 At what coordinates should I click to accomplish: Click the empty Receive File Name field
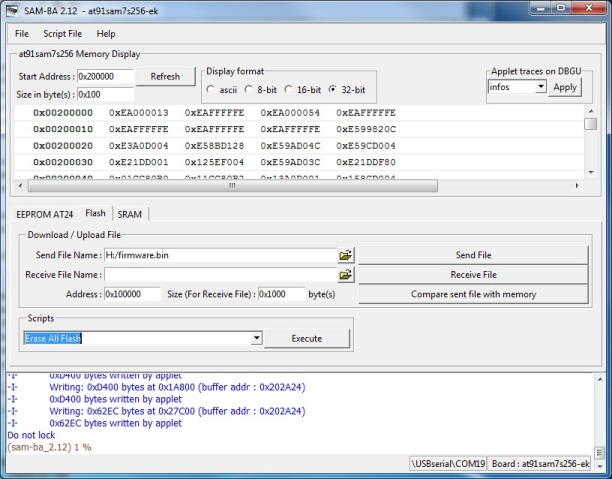click(x=220, y=275)
